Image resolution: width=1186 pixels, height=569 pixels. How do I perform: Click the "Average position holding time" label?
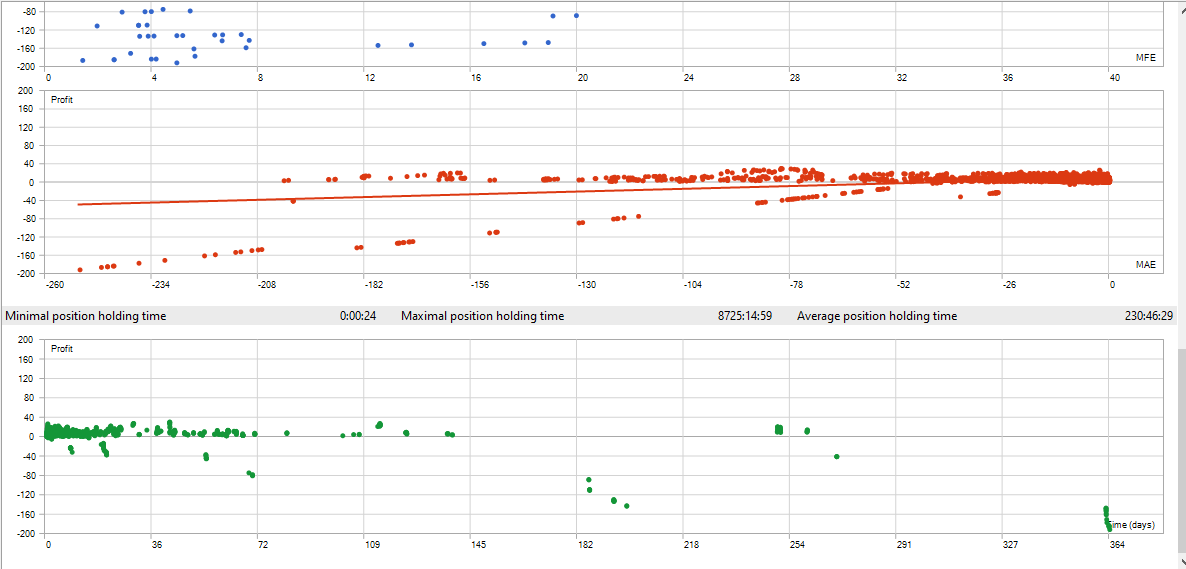point(877,316)
